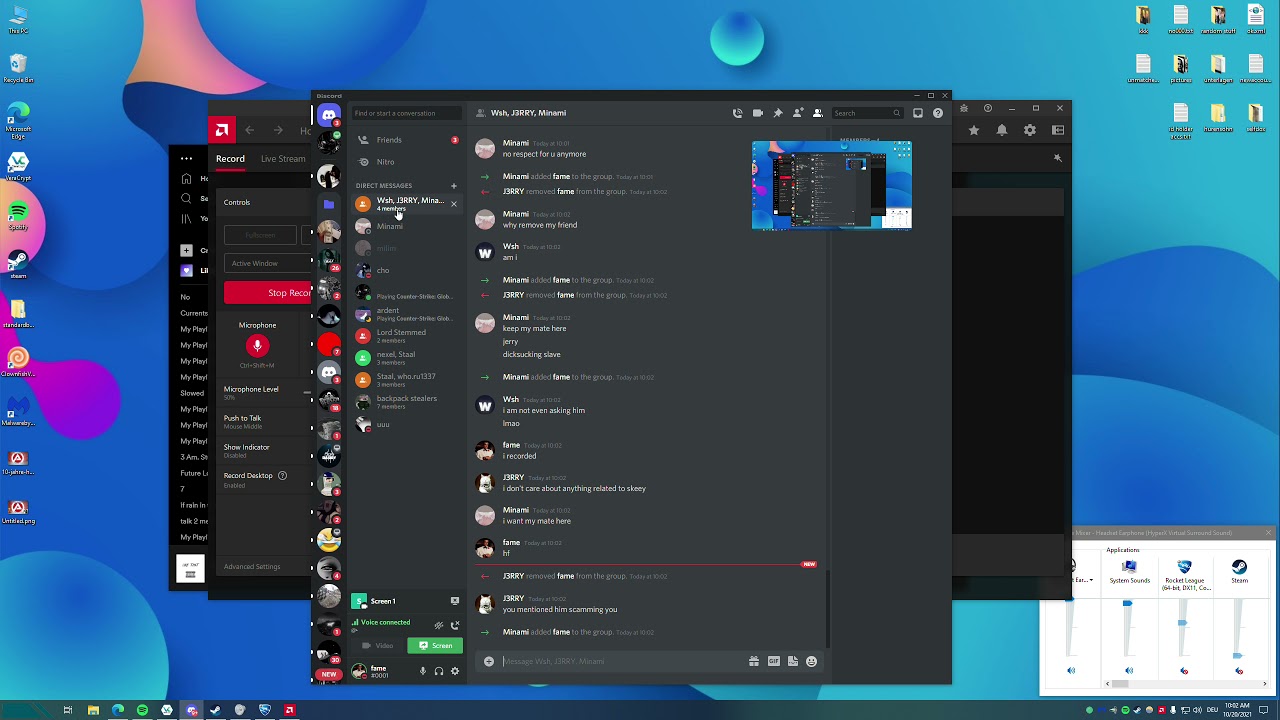Open the sticker picker
Viewport: 1280px width, 720px height.
click(792, 661)
